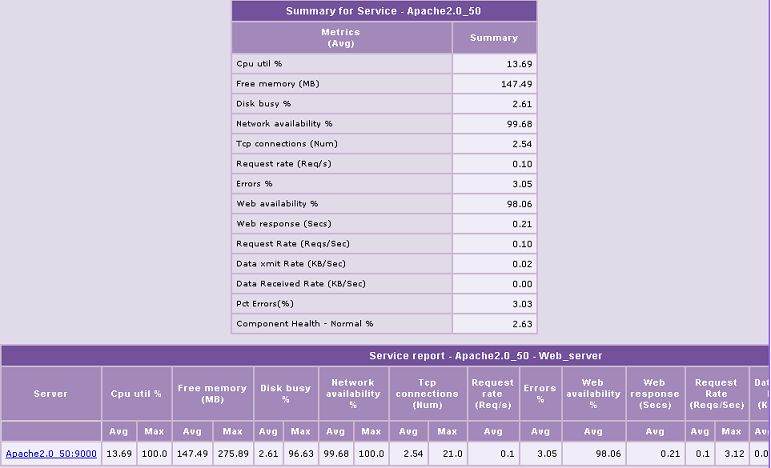Click 'Max' subheader under Tcp connections (Num)
Image resolution: width=771 pixels, height=468 pixels.
click(x=447, y=431)
